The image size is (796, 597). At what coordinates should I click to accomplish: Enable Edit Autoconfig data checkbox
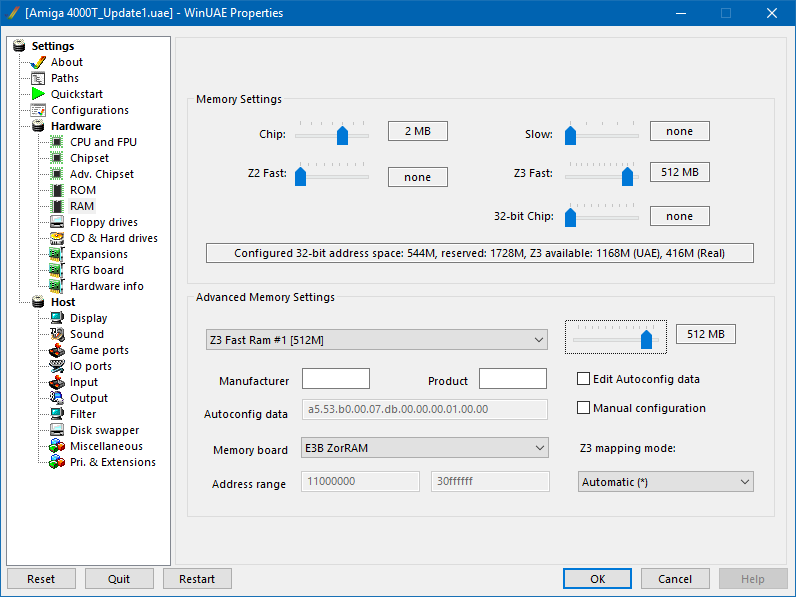click(x=584, y=379)
